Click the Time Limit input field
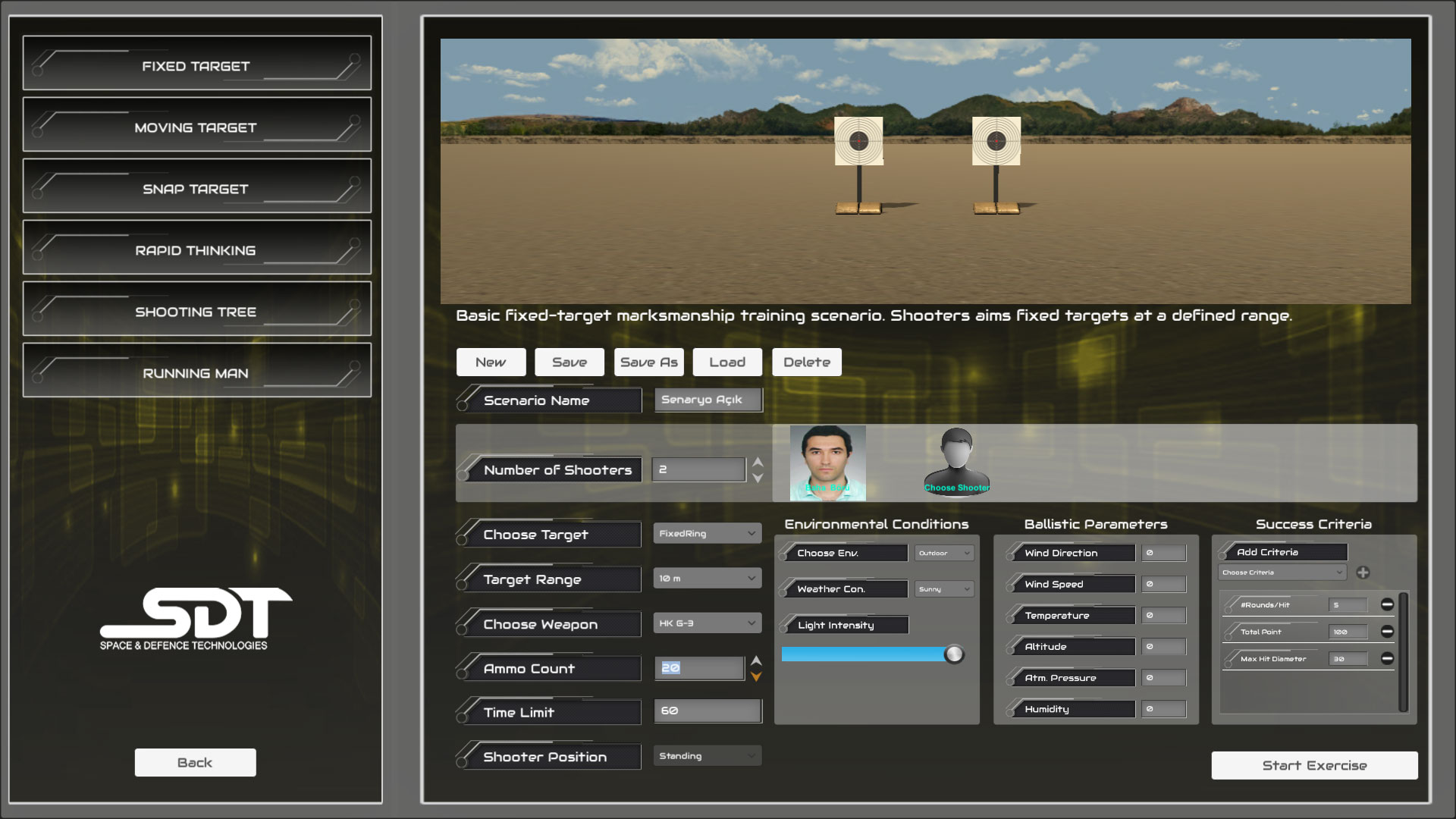1456x819 pixels. (707, 711)
